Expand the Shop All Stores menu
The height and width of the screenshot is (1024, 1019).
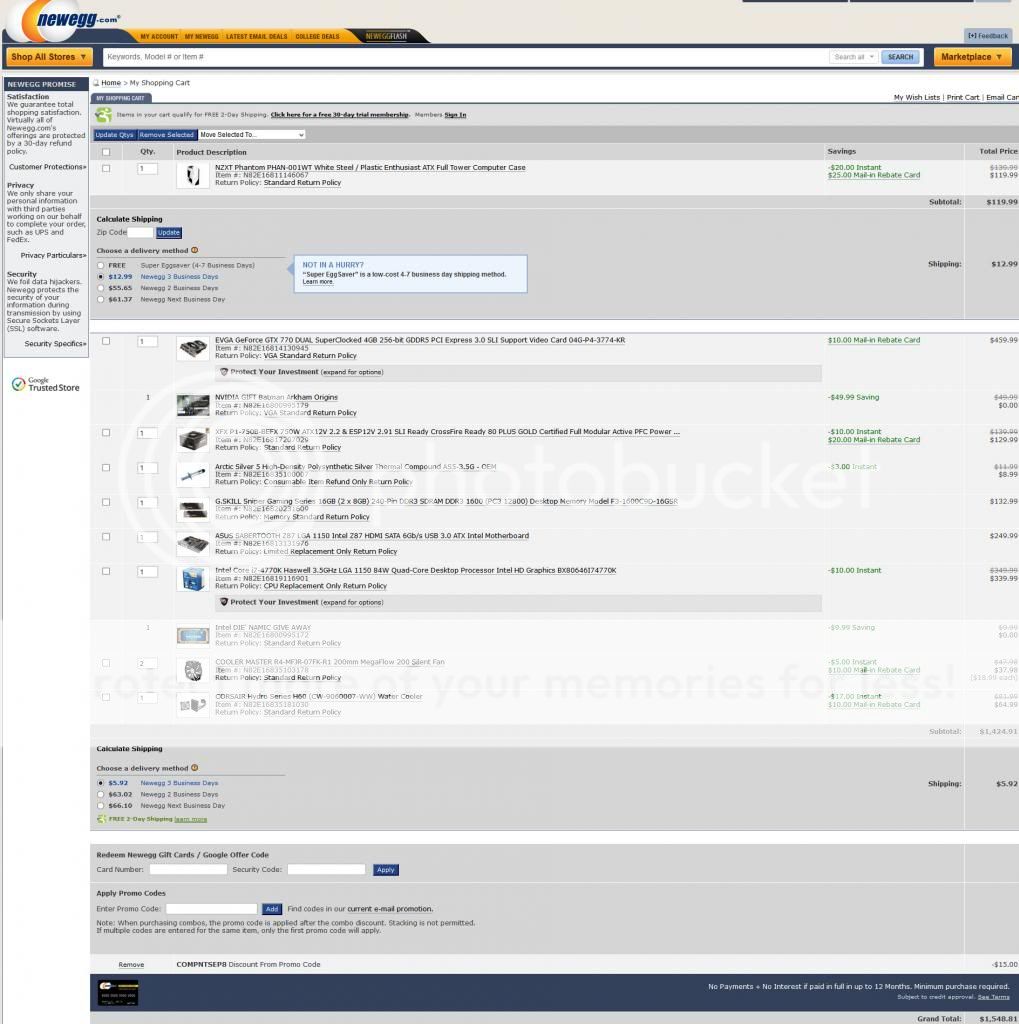click(x=49, y=57)
